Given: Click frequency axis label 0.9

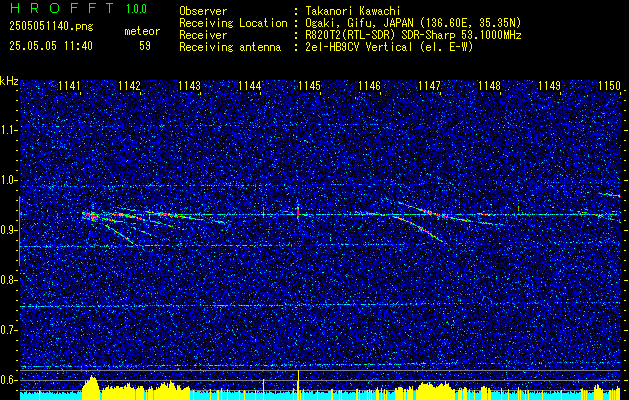Looking at the screenshot, I should [8, 230].
